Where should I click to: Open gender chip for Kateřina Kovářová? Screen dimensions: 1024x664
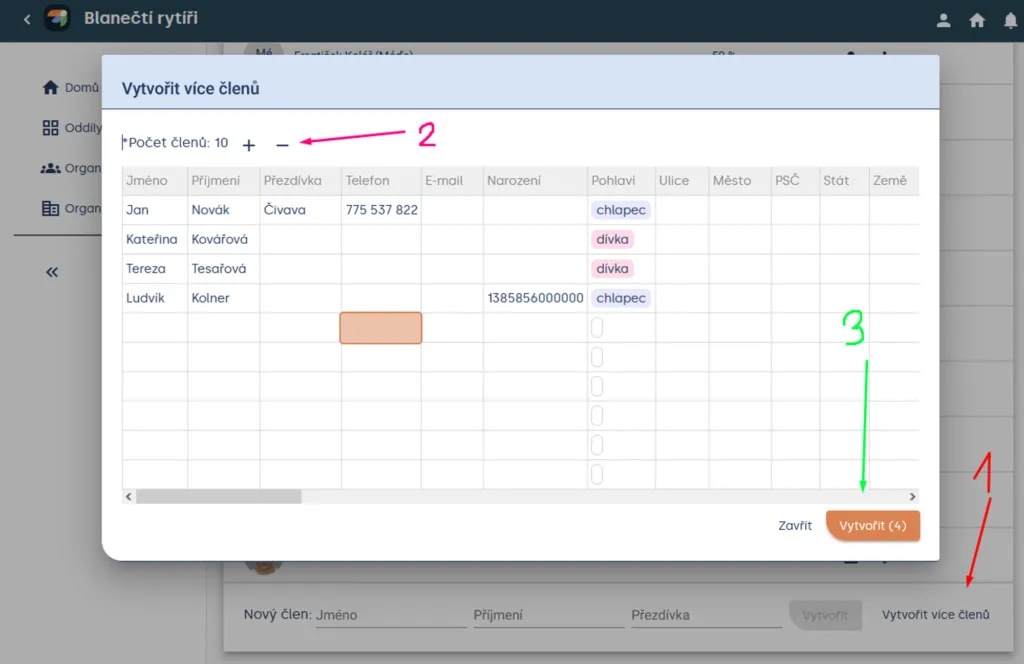point(612,240)
